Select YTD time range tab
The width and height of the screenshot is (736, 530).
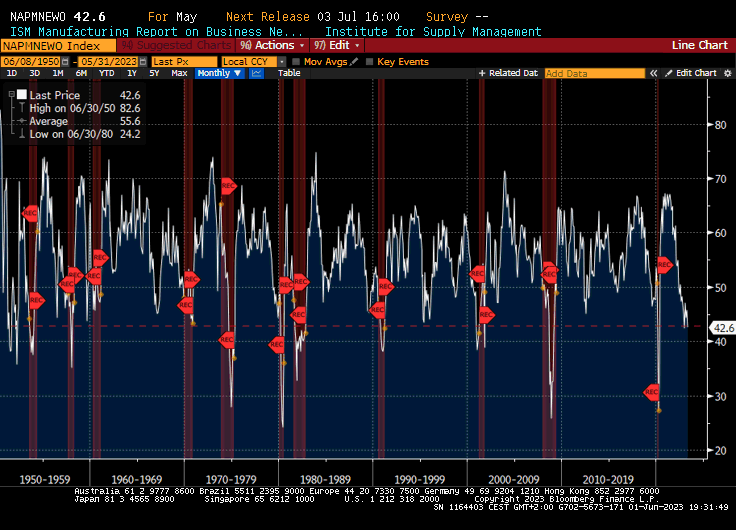[107, 73]
